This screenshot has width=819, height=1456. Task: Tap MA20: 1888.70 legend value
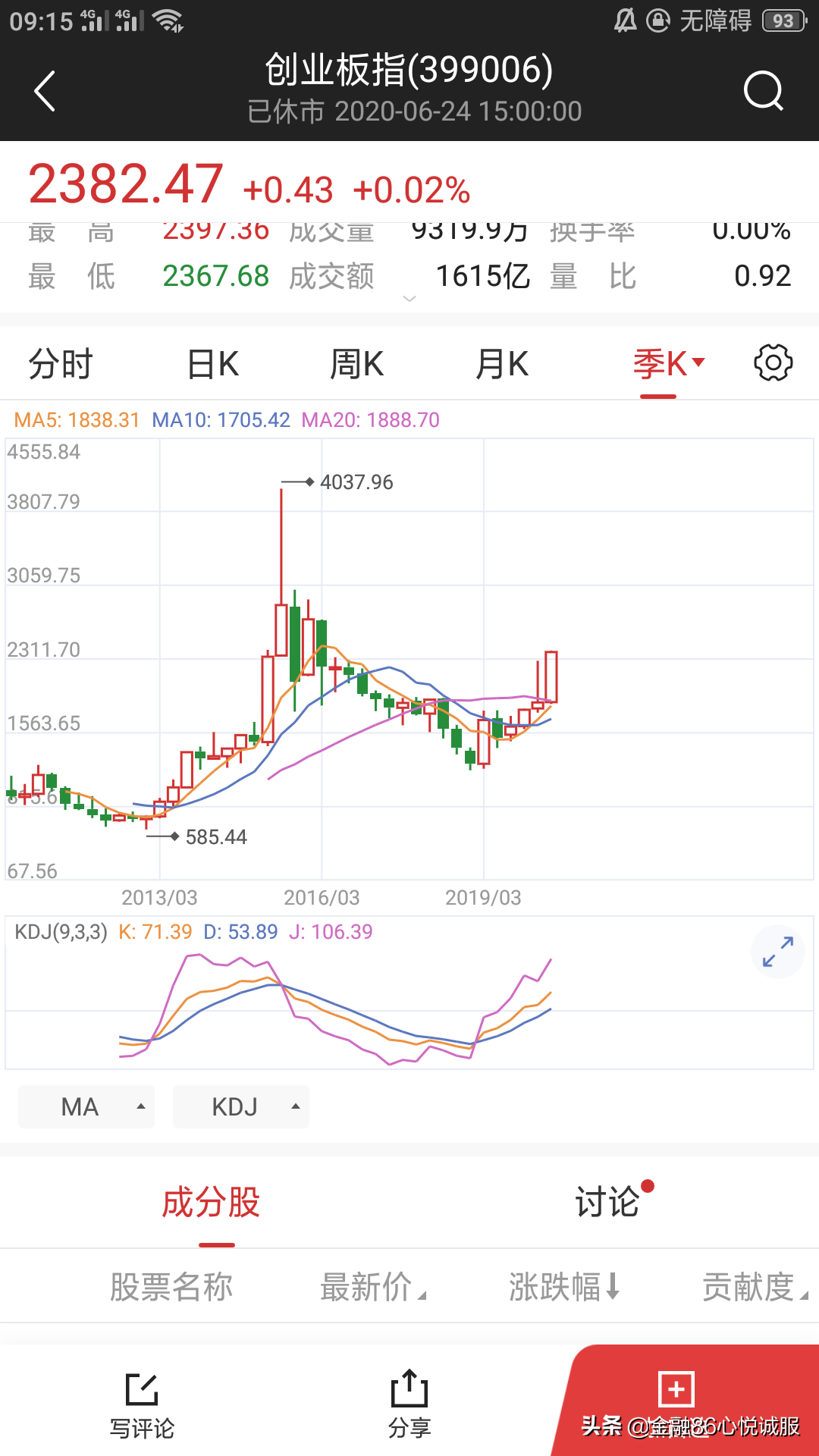(x=371, y=420)
